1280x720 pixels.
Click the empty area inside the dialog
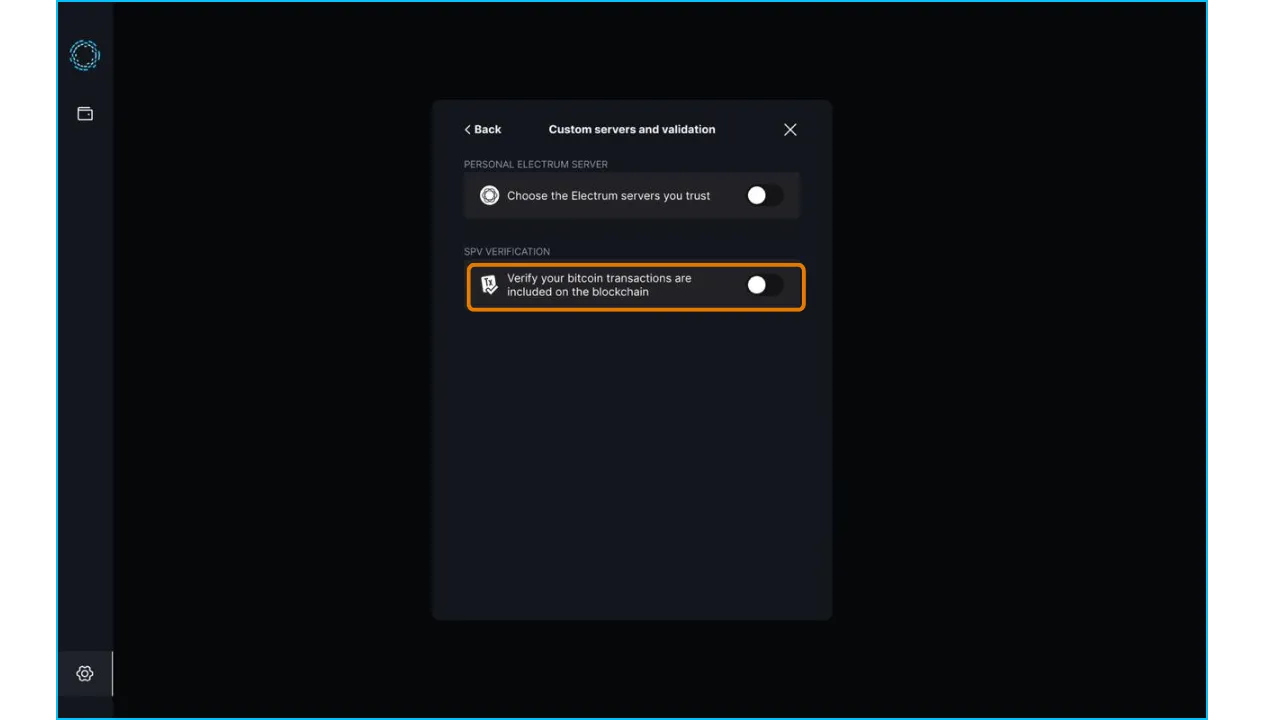point(632,460)
